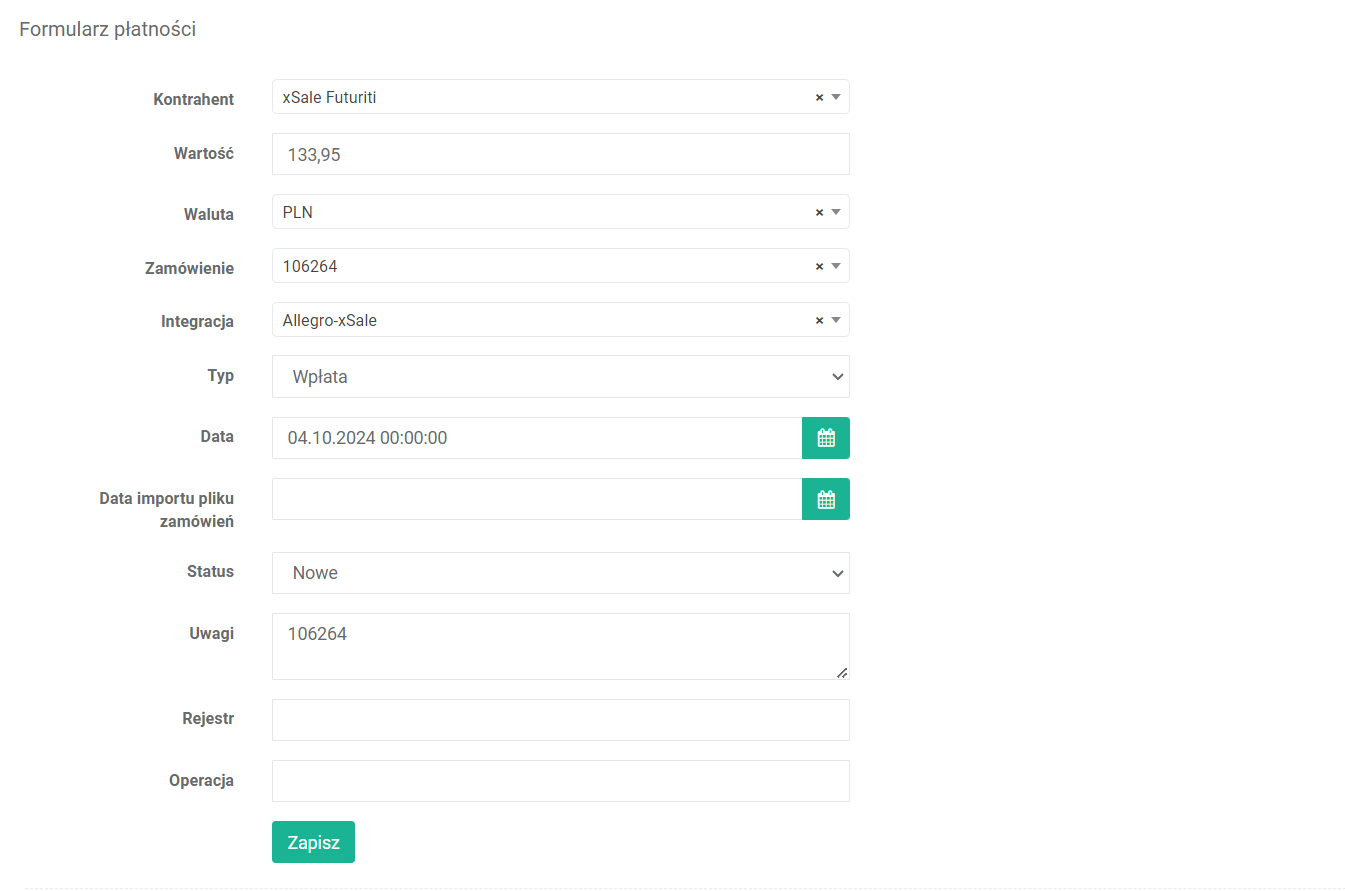Open the Zamówienie dropdown list
This screenshot has width=1345, height=891.
[x=837, y=267]
